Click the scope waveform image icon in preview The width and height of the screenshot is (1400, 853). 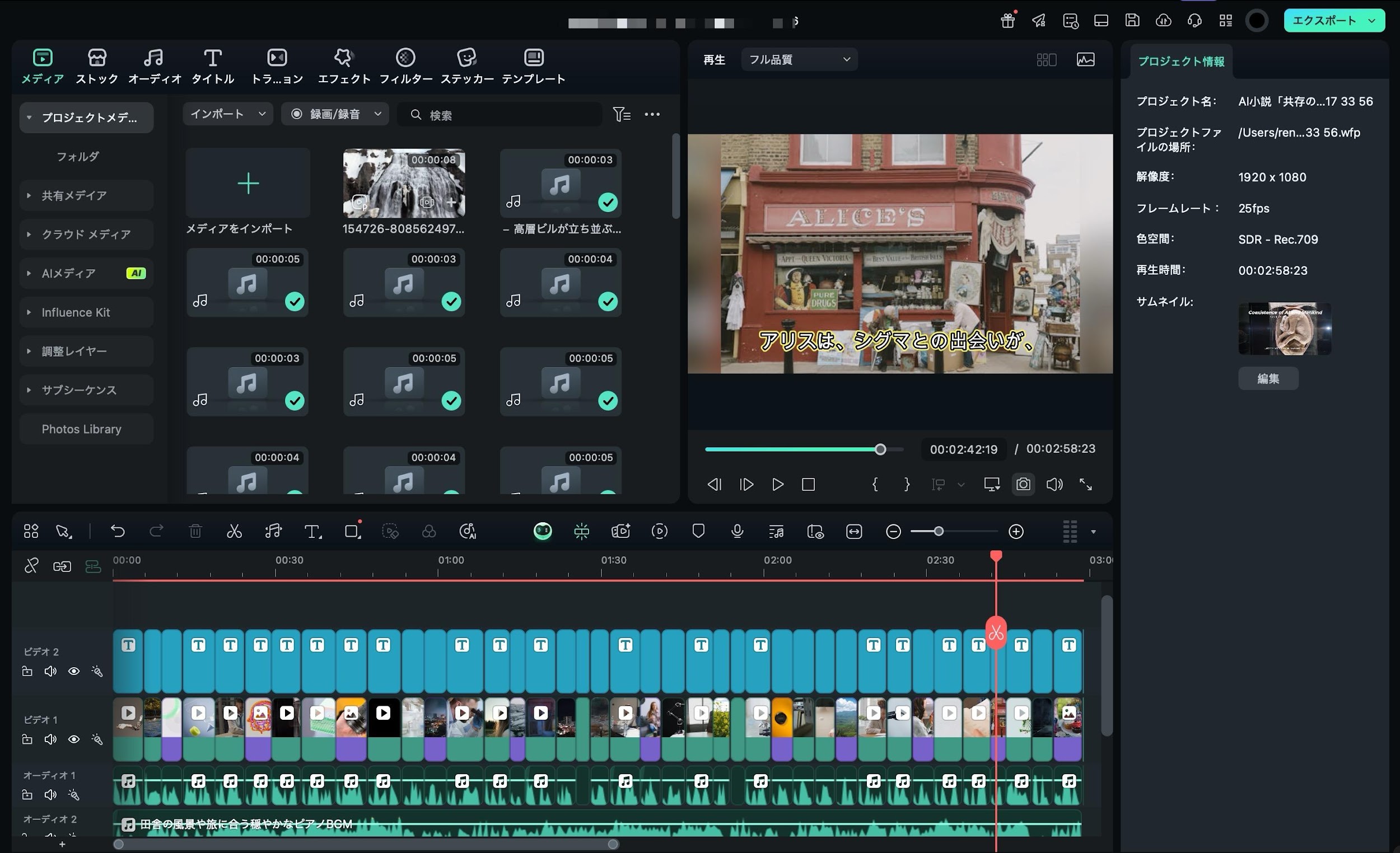coord(1086,59)
